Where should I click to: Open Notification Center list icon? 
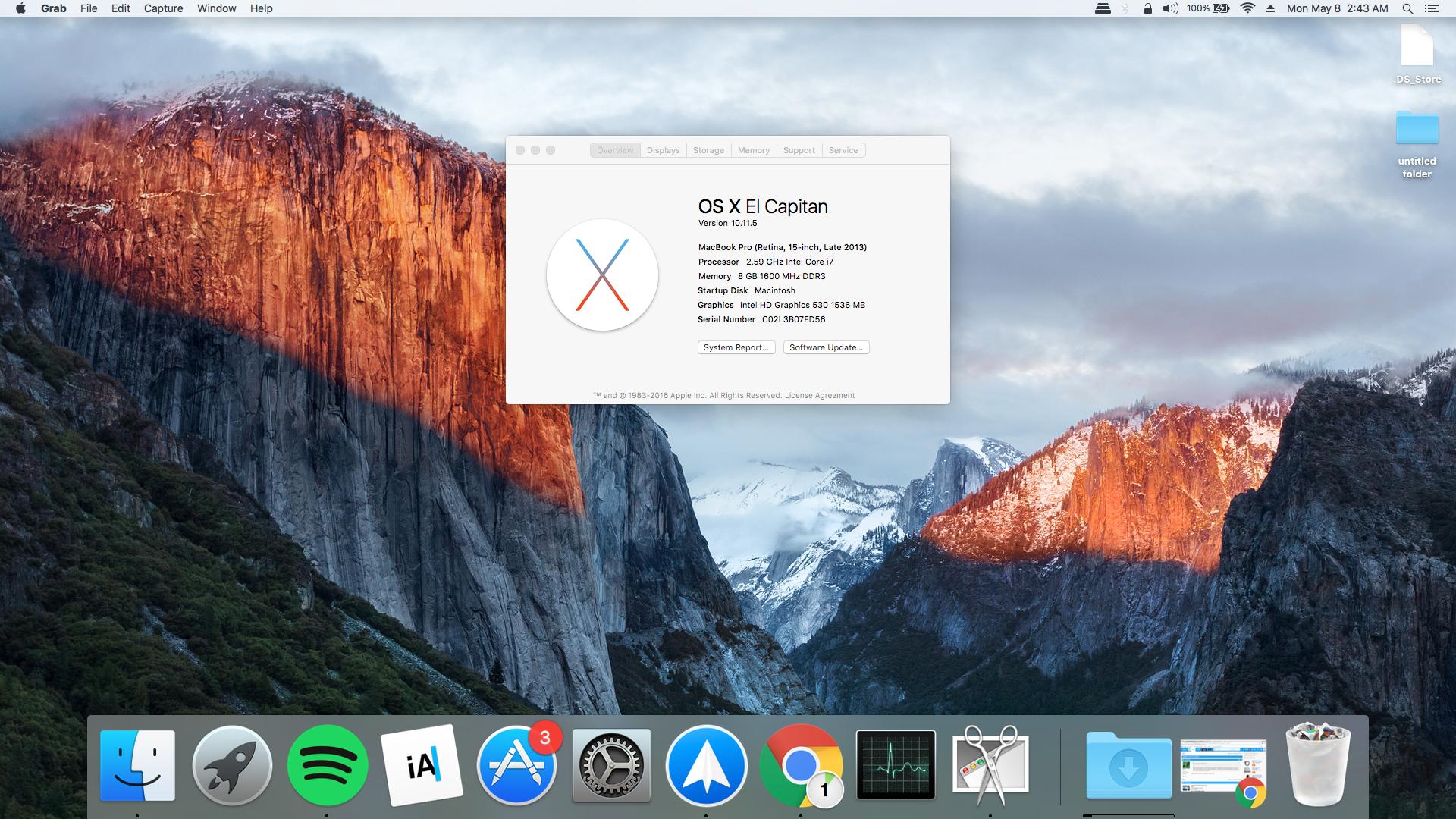pos(1431,8)
